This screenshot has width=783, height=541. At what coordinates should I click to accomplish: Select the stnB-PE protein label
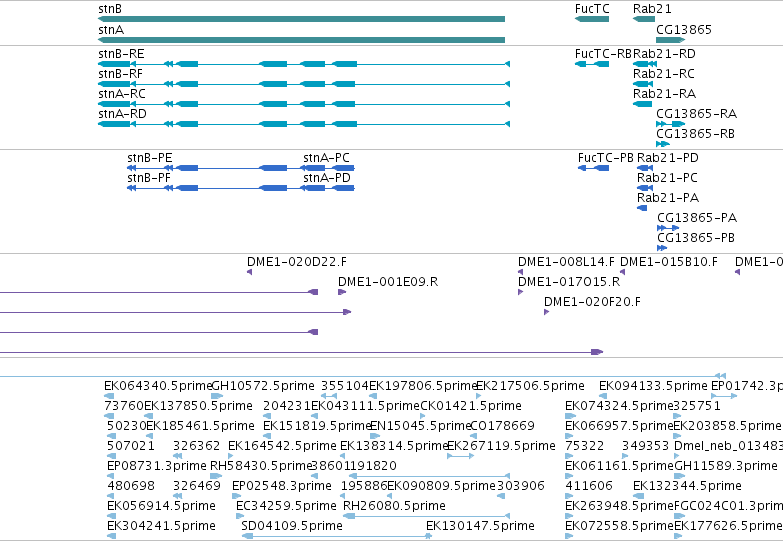[150, 158]
